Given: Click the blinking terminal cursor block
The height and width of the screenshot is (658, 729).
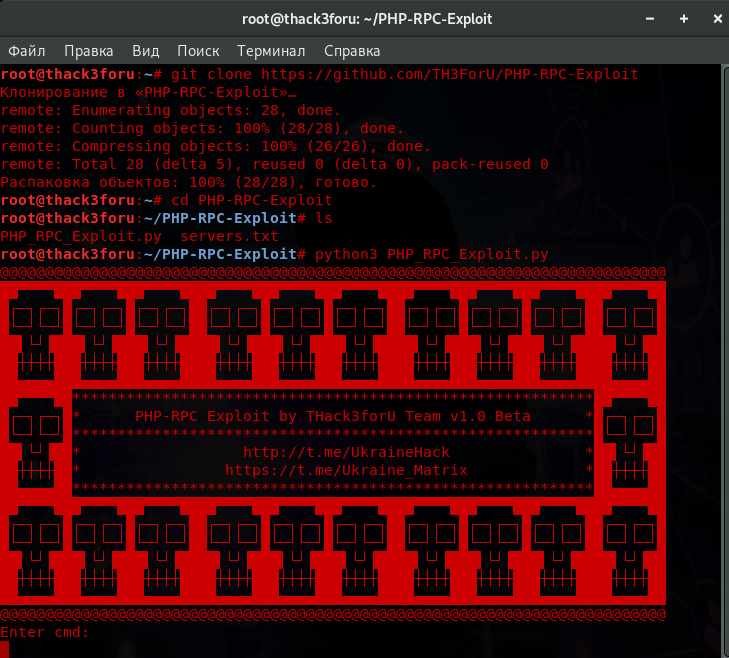Looking at the screenshot, I should coord(5,650).
